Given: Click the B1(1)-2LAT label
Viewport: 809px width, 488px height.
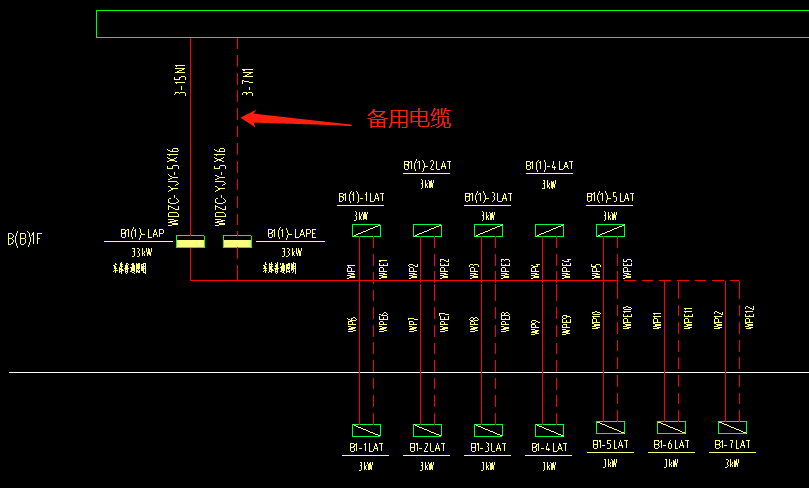Looking at the screenshot, I should 427,166.
